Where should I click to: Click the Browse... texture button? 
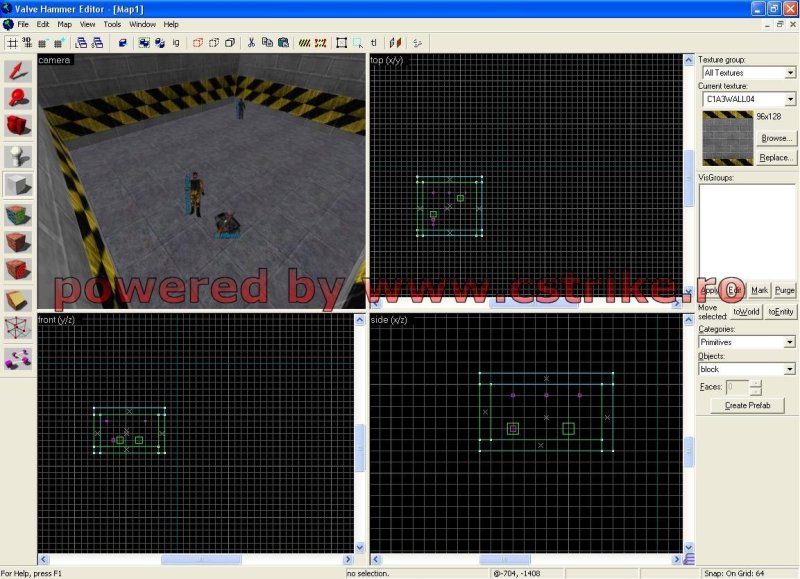(x=776, y=139)
